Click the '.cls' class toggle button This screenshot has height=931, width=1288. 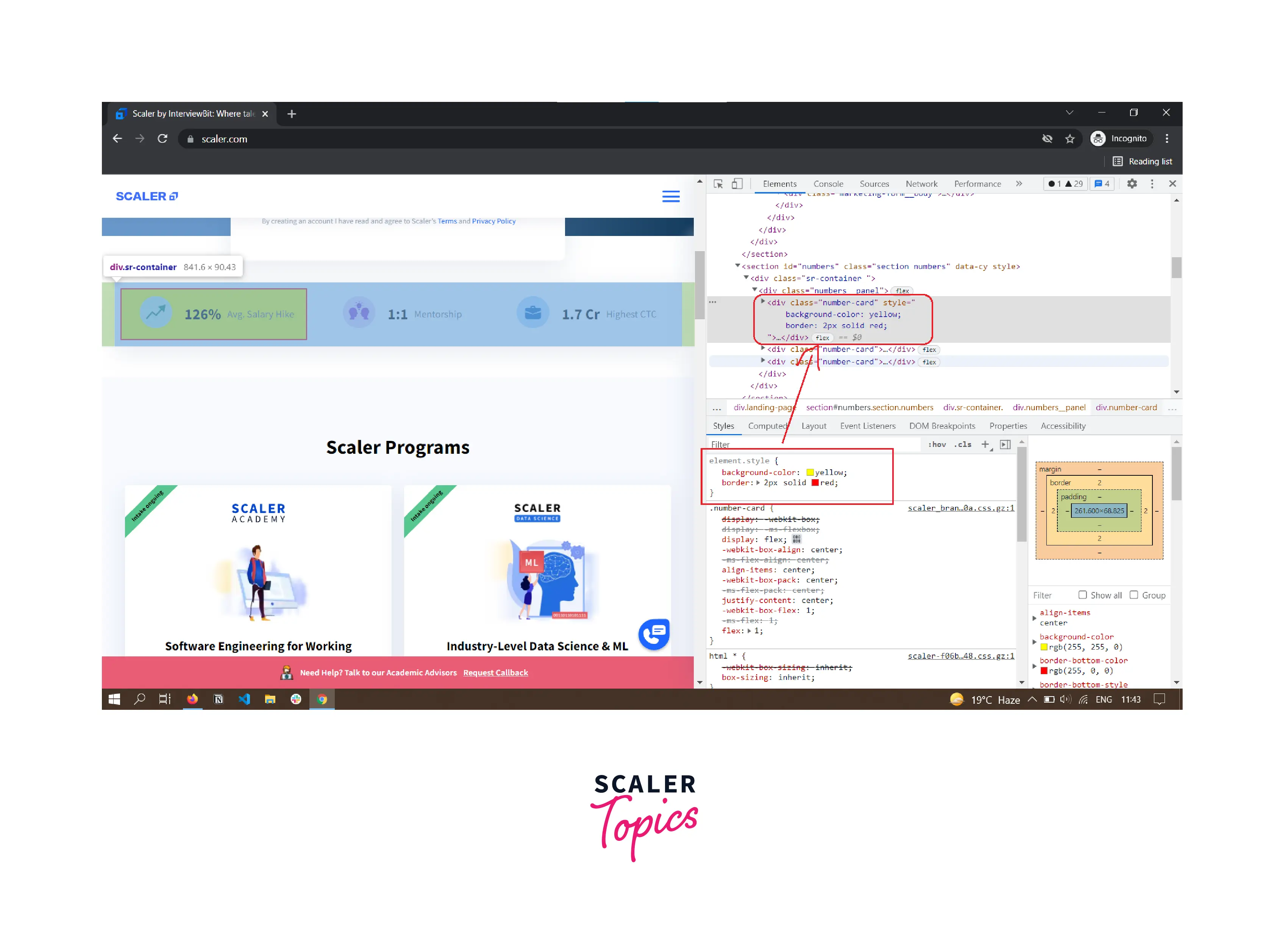tap(962, 444)
